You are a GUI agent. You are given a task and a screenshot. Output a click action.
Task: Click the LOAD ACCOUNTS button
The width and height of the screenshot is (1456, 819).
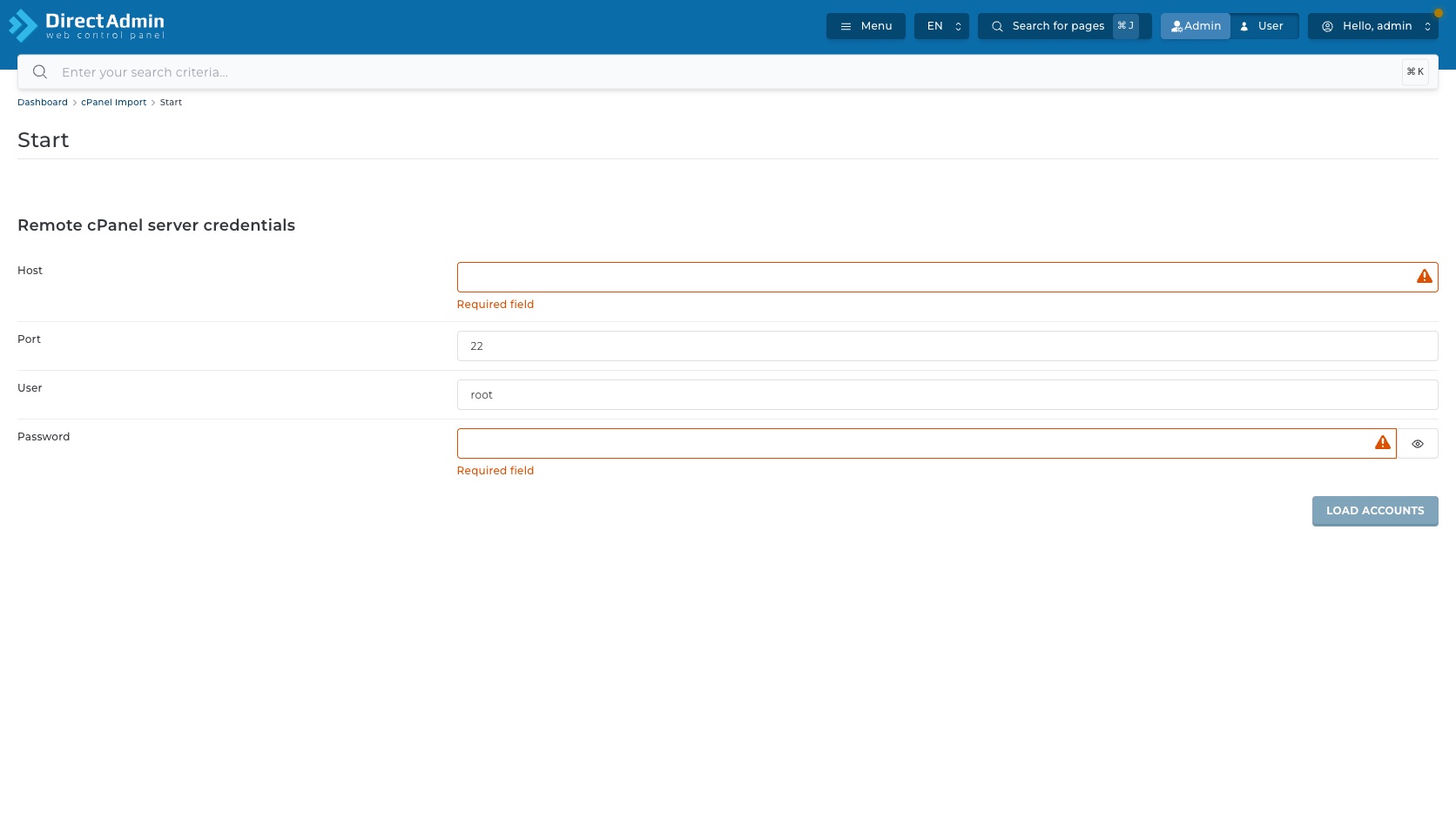tap(1375, 511)
